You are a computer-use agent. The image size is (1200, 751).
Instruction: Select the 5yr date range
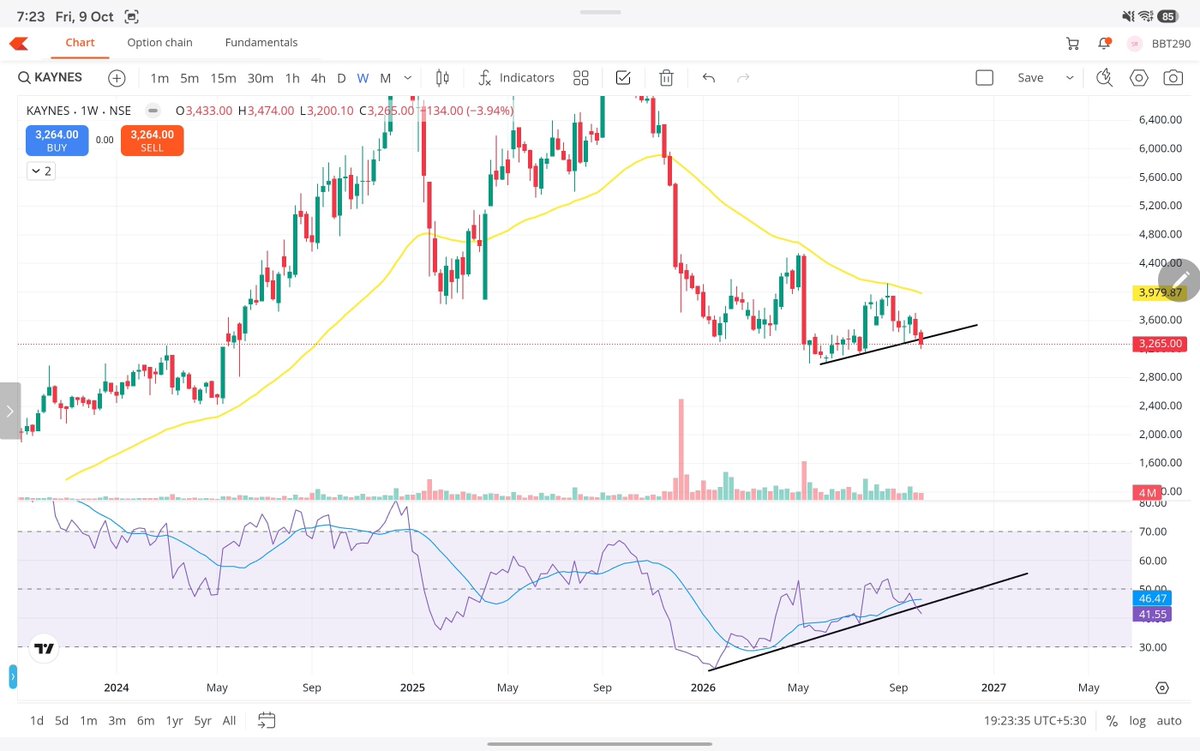(203, 719)
